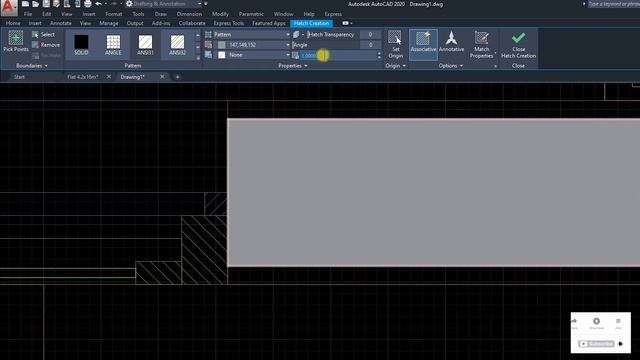The width and height of the screenshot is (640, 360).
Task: Open the workspace Drafting & Annotation dropdown
Action: point(164,4)
